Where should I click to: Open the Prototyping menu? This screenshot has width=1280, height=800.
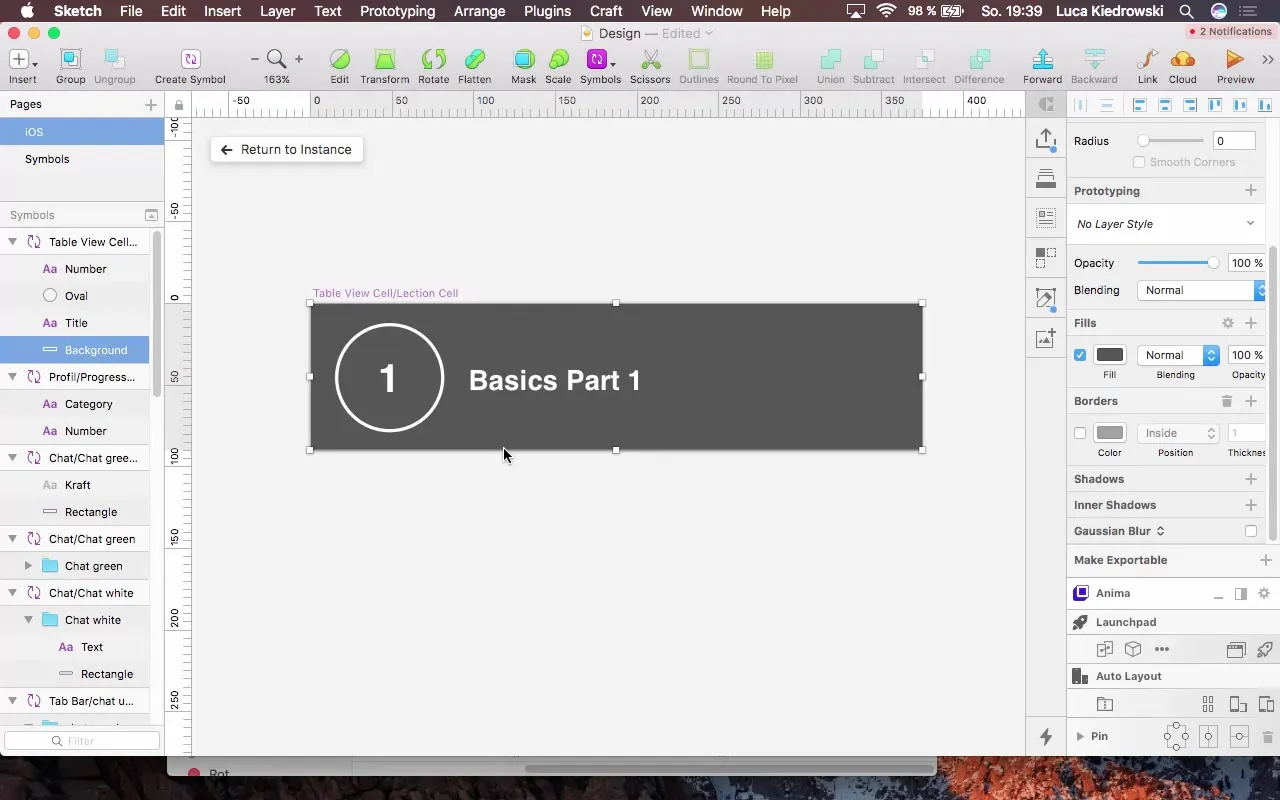coord(397,11)
